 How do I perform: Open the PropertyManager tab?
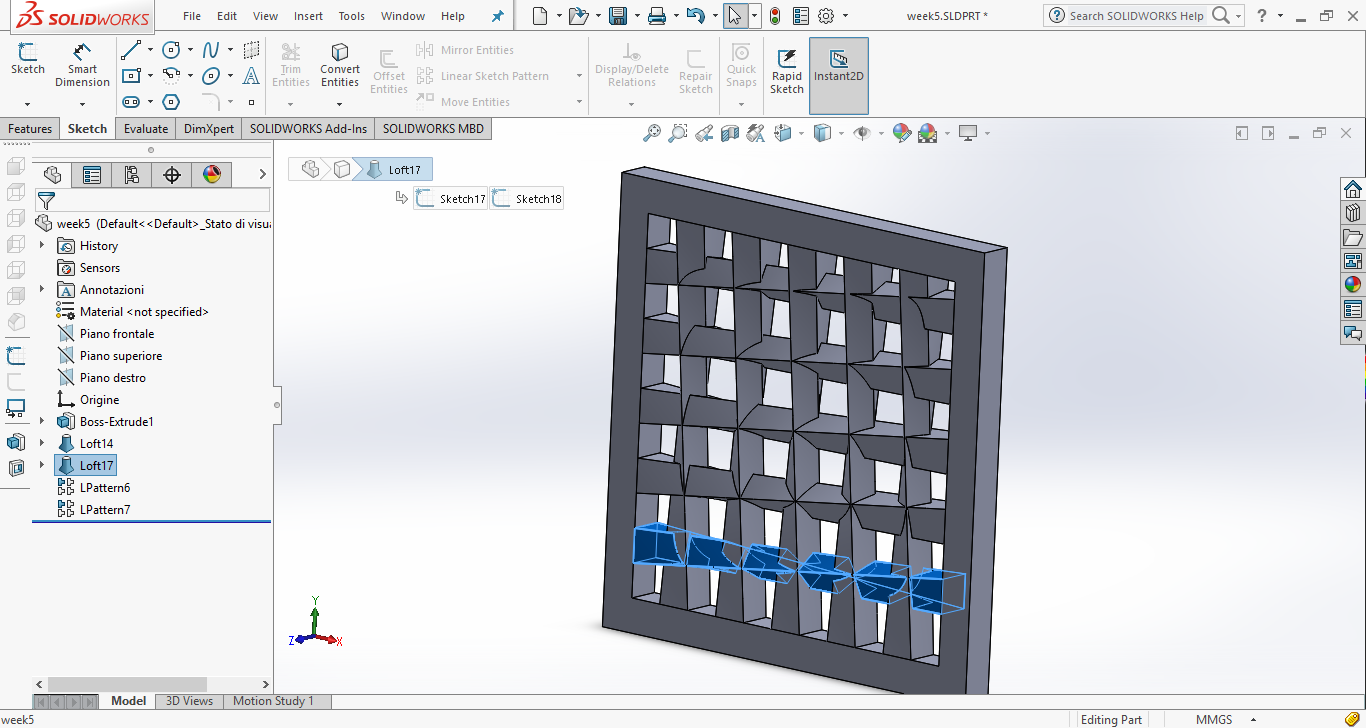pos(92,175)
